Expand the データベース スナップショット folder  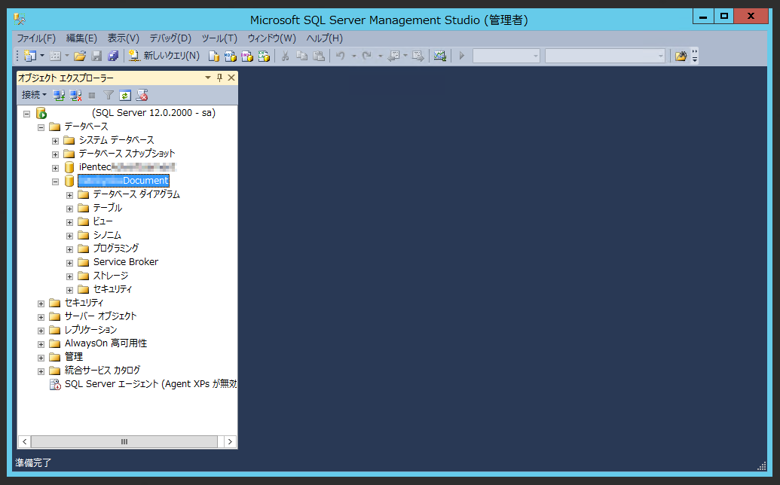(x=55, y=155)
